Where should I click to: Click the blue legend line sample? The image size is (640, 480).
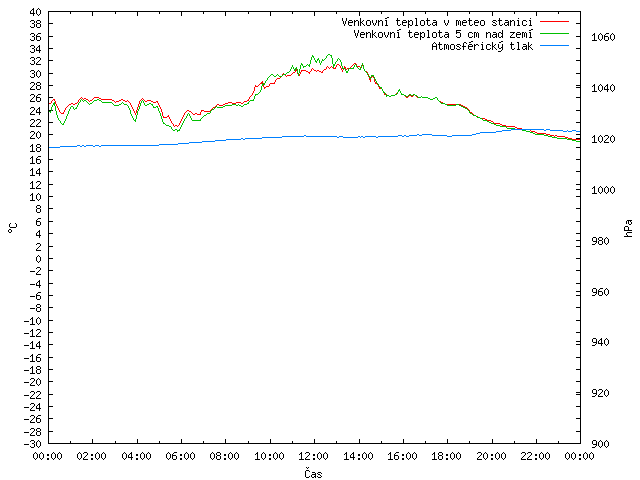coord(554,46)
